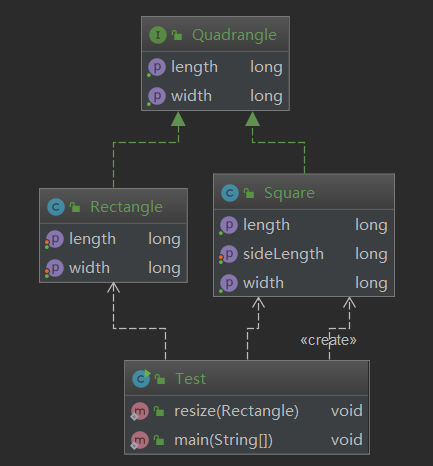Click the sideLength property icon in Square
Viewport: 433px width, 466px height.
pyautogui.click(x=228, y=254)
